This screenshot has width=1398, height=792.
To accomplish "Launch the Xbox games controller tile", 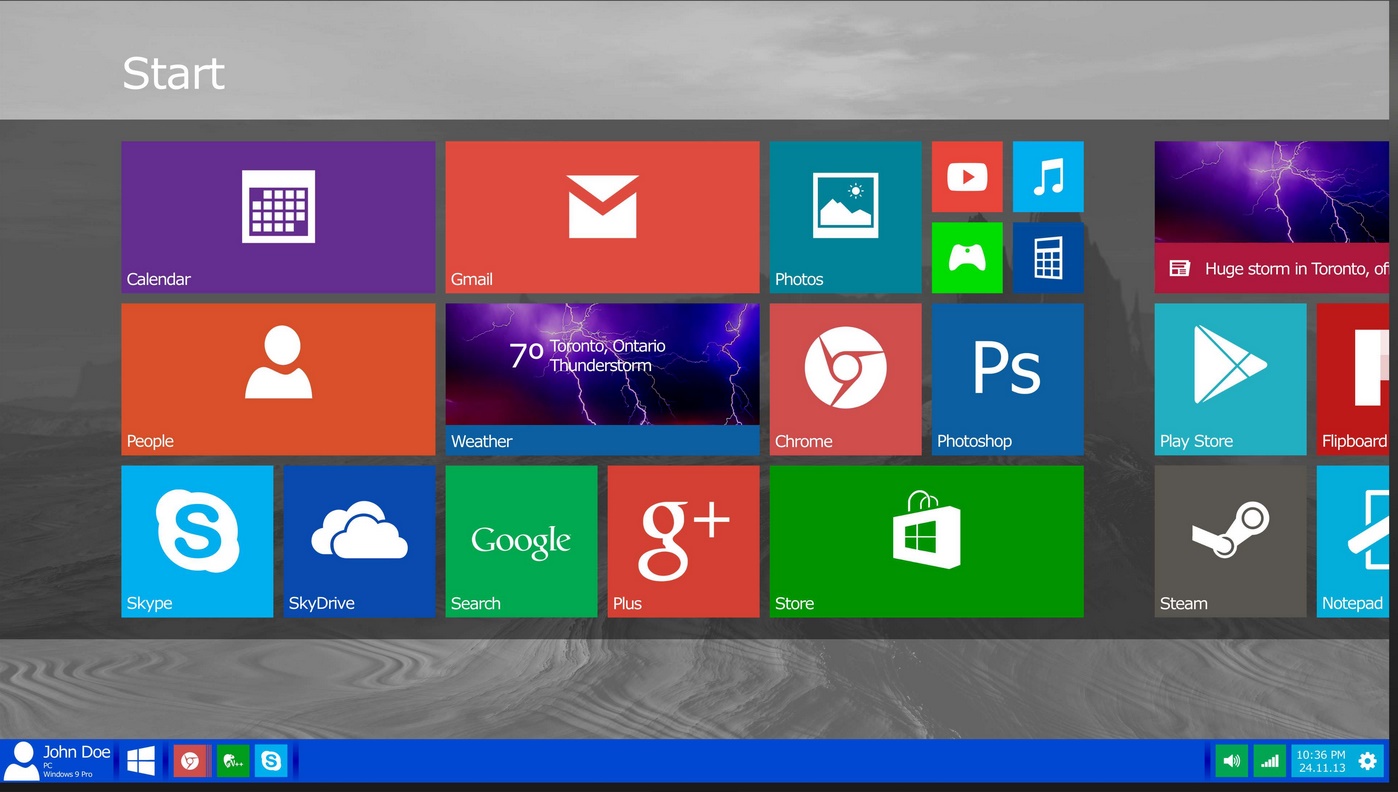I will [966, 257].
